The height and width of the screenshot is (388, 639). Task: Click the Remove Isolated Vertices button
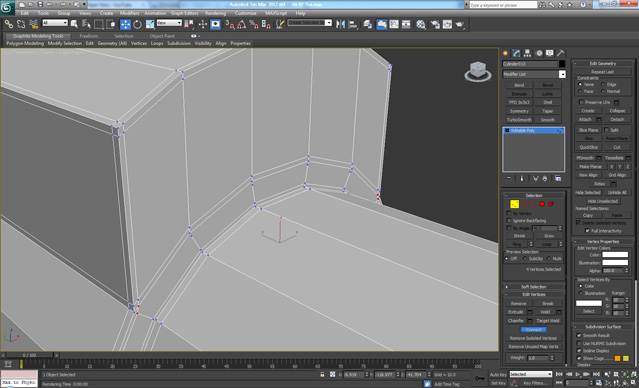[x=533, y=338]
